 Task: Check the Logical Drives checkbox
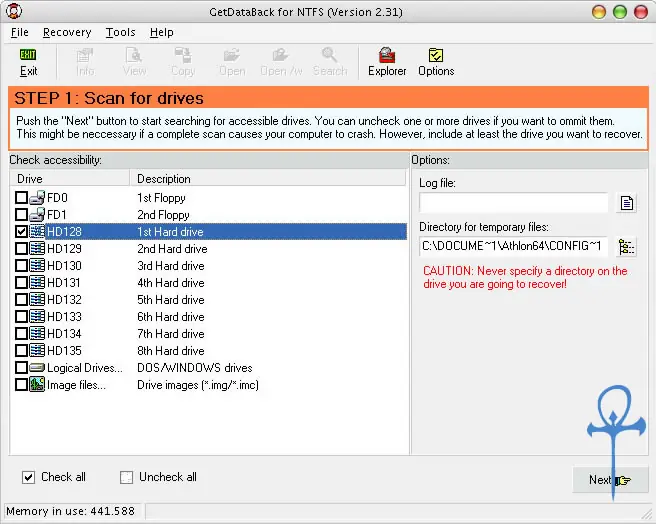click(21, 367)
